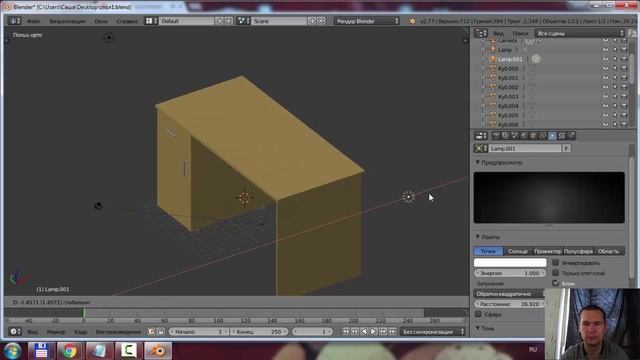The width and height of the screenshot is (640, 360).
Task: Open the Файл menu
Action: pos(34,21)
